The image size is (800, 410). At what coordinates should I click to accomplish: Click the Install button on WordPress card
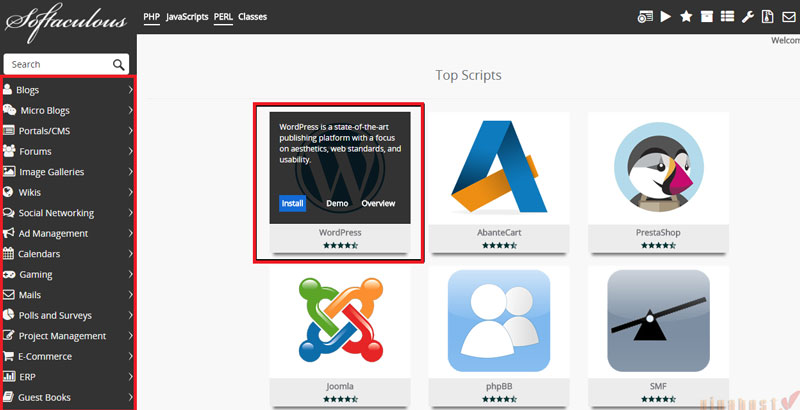(x=293, y=203)
